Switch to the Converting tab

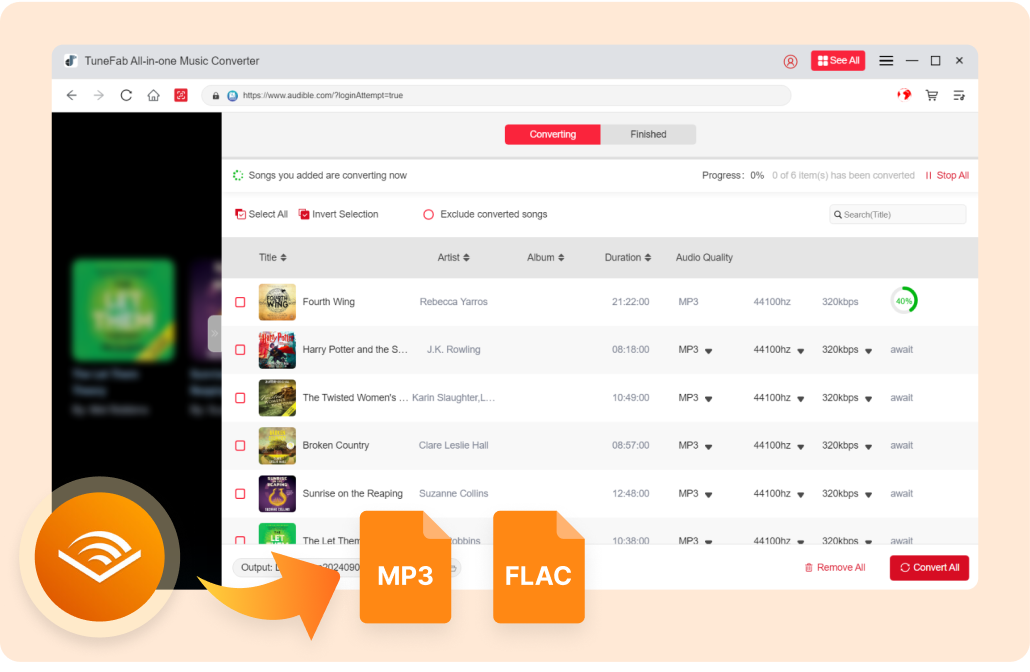click(x=552, y=134)
